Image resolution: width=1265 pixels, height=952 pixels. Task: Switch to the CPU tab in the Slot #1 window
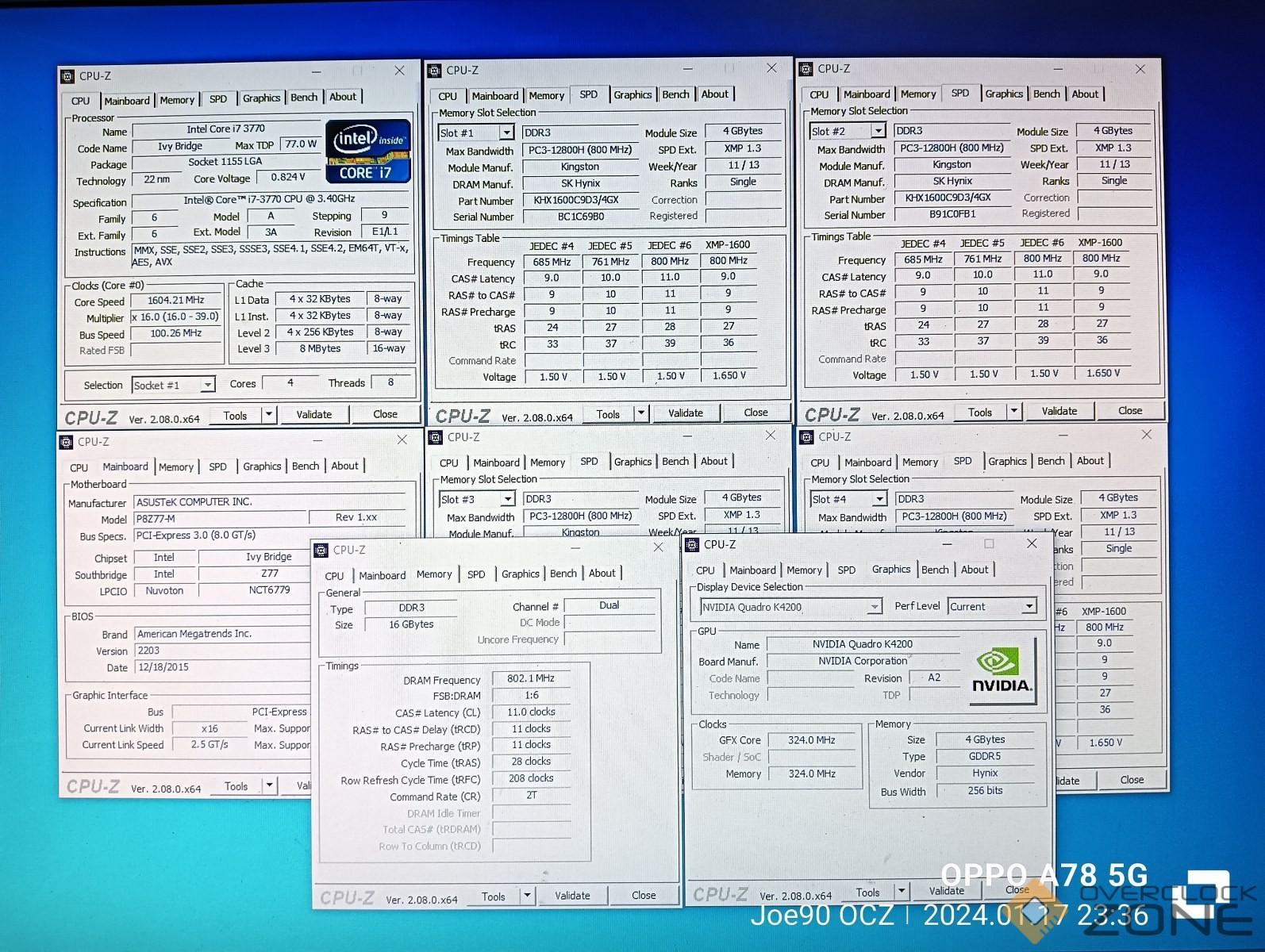point(448,96)
